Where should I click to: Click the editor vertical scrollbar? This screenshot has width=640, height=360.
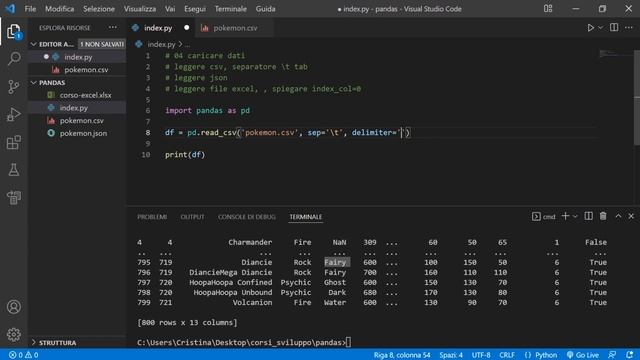pos(636,97)
